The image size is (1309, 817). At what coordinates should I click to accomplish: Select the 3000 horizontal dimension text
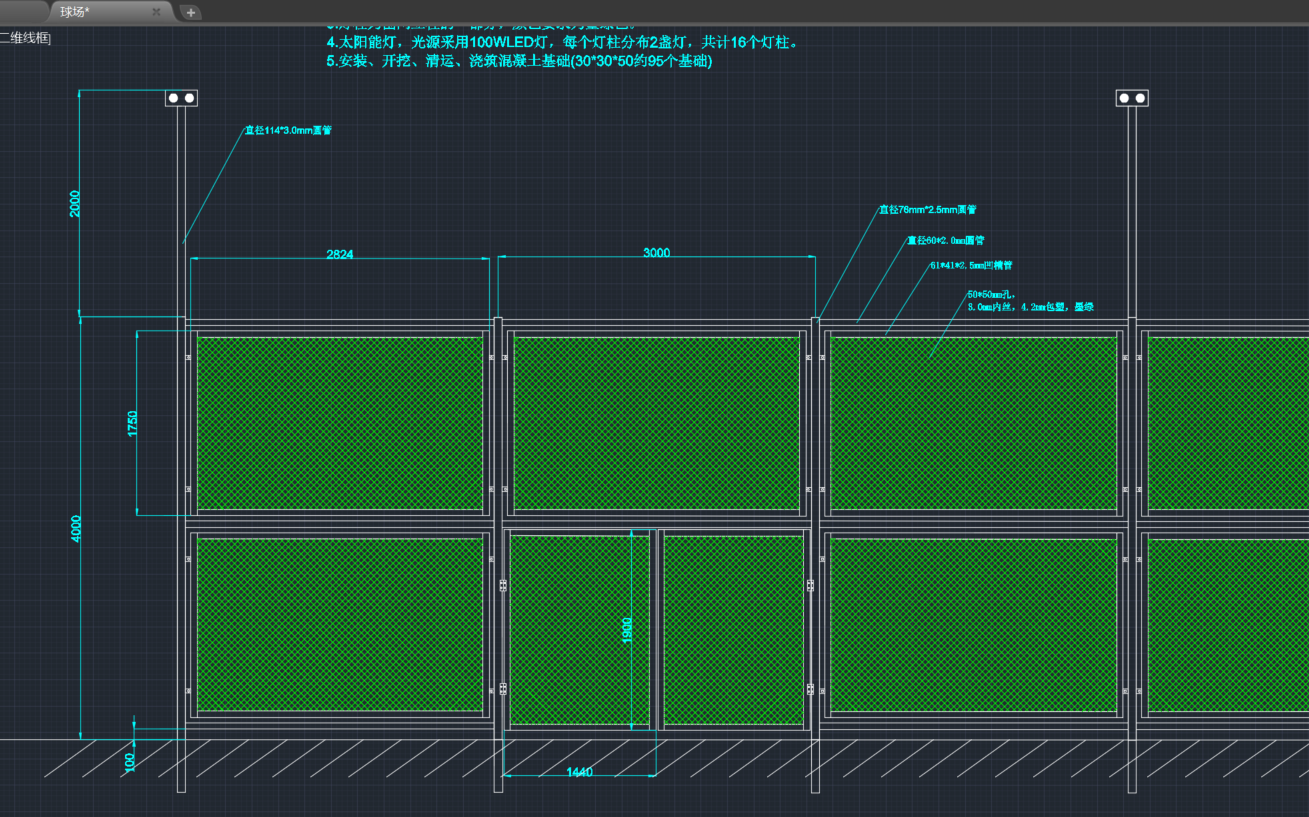pos(656,252)
